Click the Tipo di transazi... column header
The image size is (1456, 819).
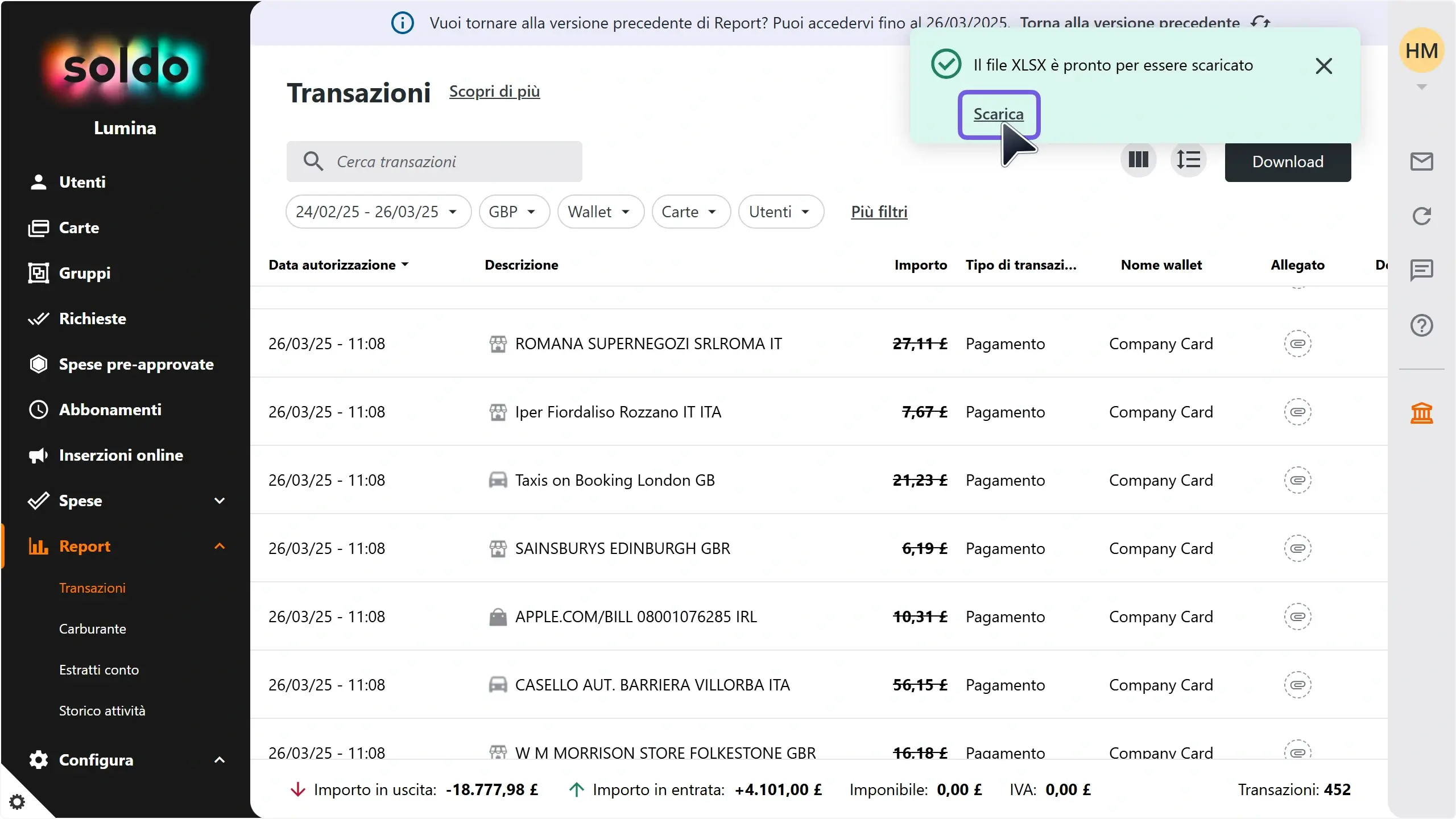pos(1021,265)
